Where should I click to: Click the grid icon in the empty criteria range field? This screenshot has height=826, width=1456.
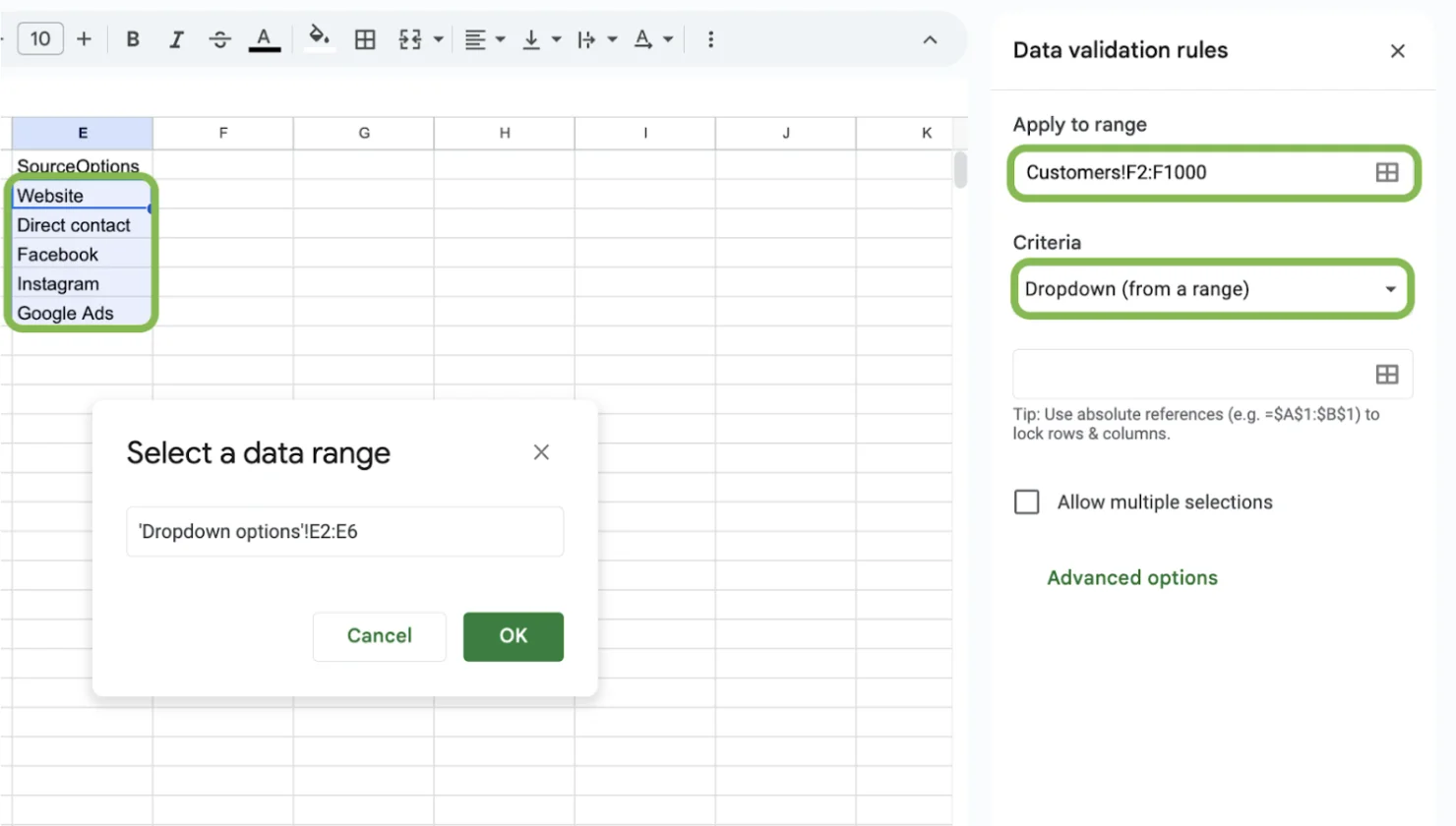click(1386, 375)
